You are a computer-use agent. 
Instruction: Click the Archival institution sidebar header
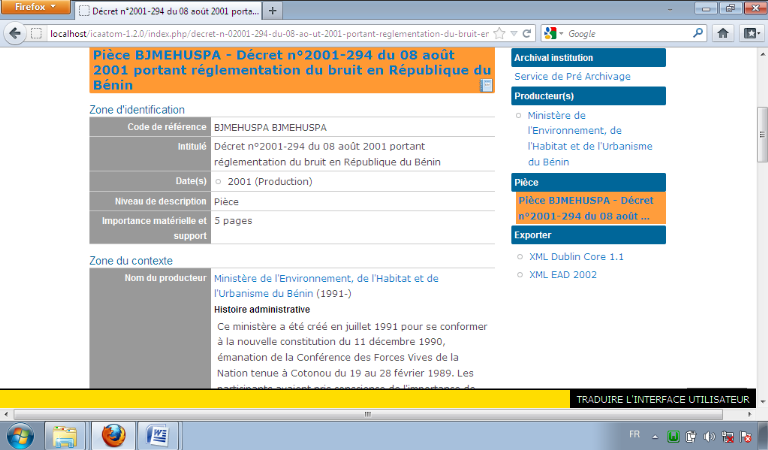tap(588, 58)
